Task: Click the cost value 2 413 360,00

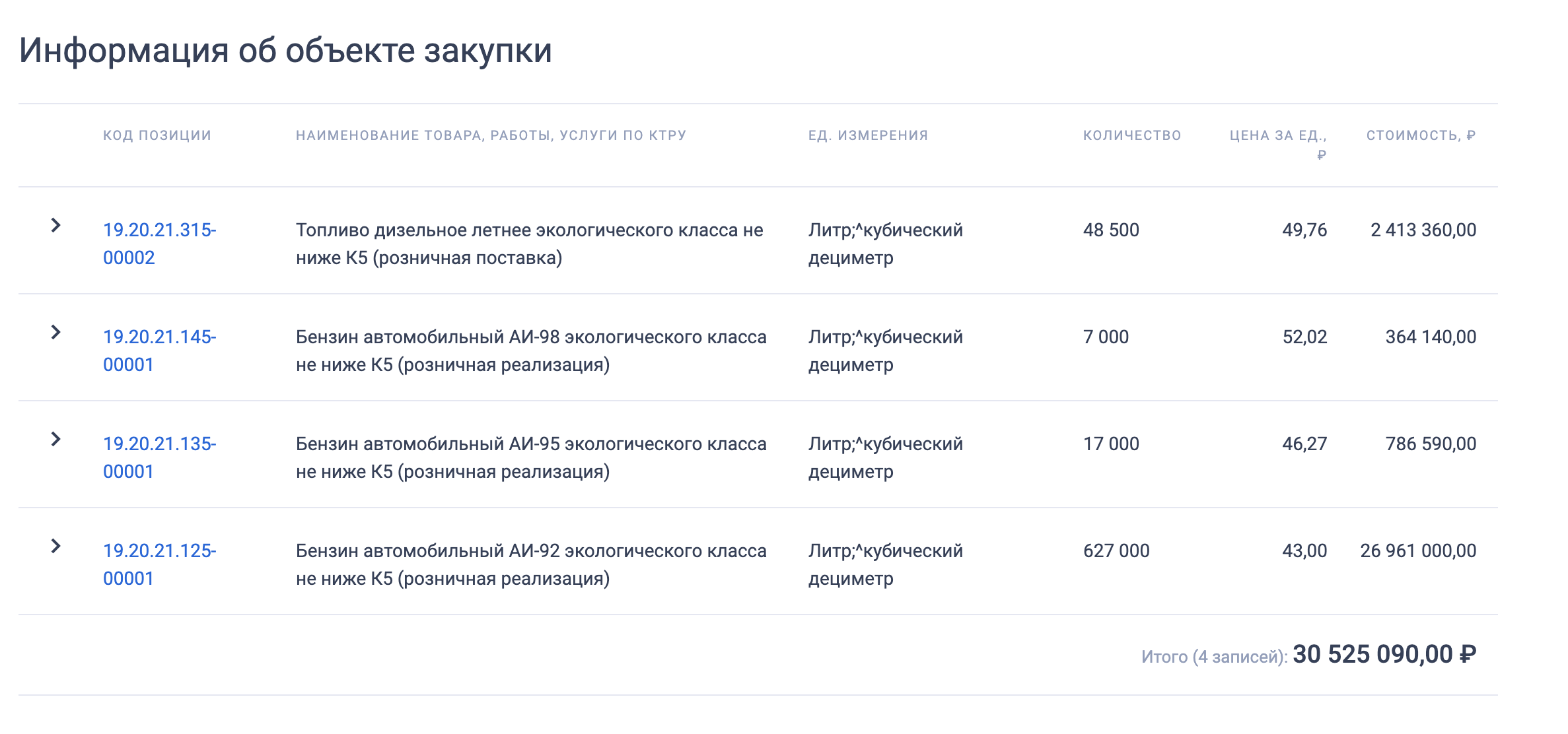Action: (x=1423, y=230)
